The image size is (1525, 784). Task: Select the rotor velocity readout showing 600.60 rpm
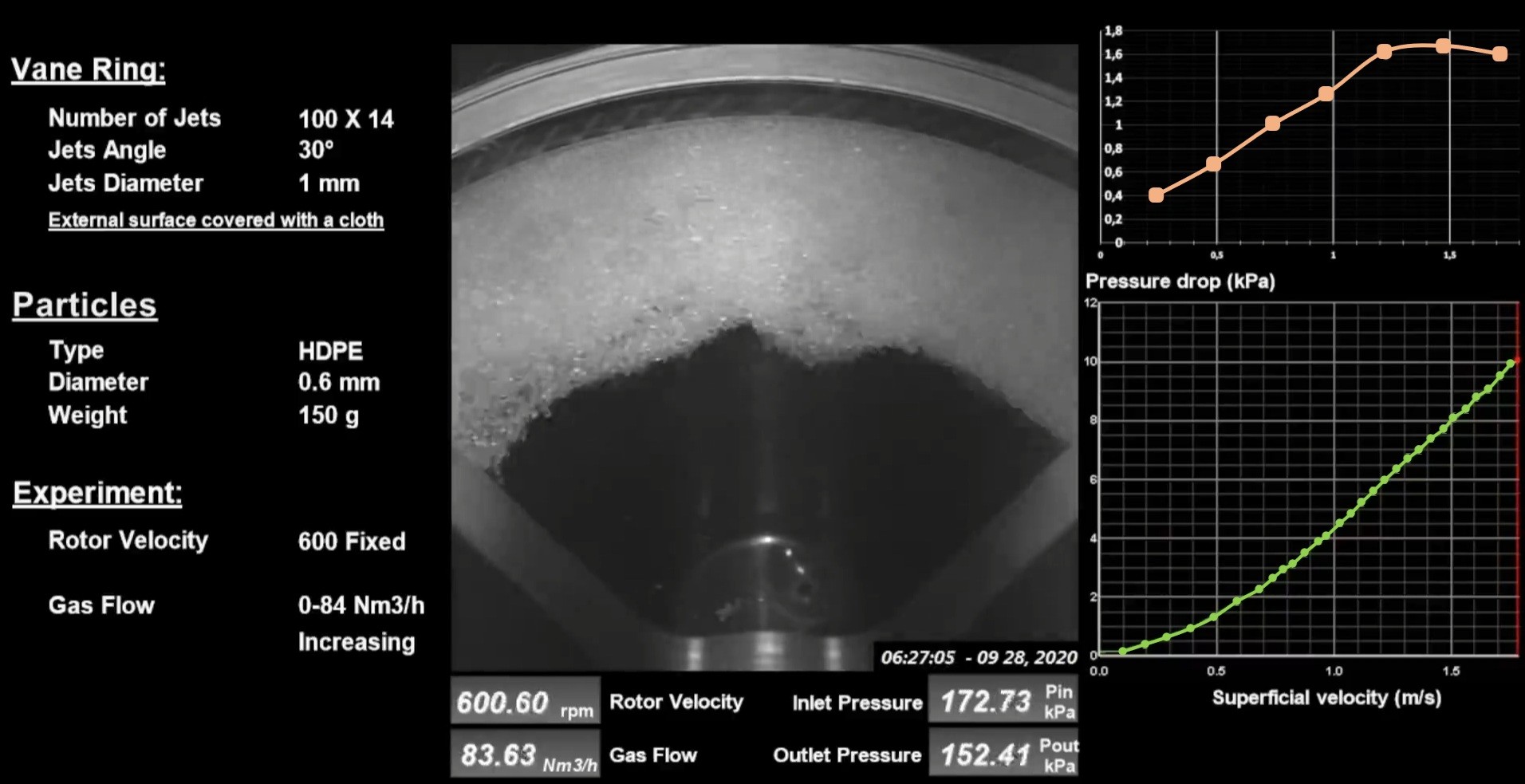pos(524,702)
